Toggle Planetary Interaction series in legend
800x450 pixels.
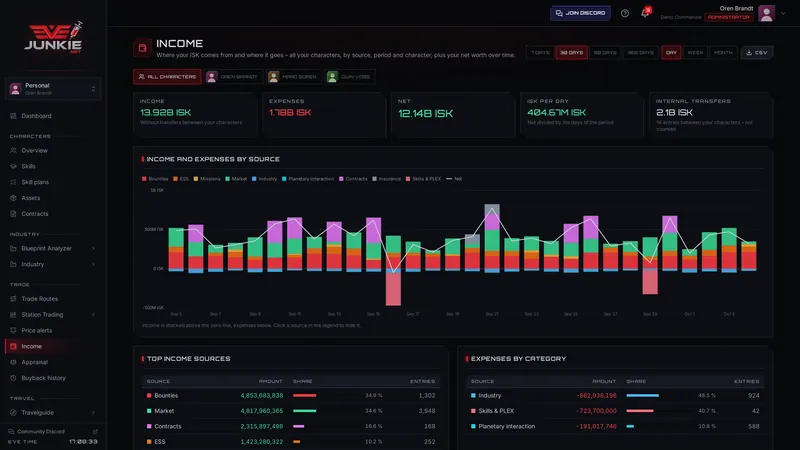(308, 179)
